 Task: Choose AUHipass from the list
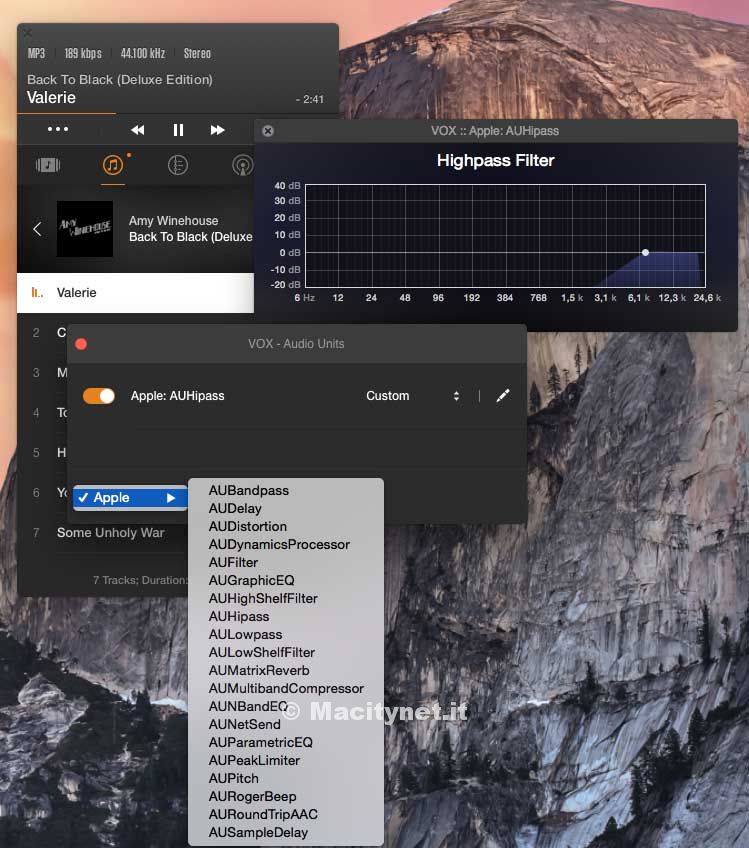click(x=286, y=617)
